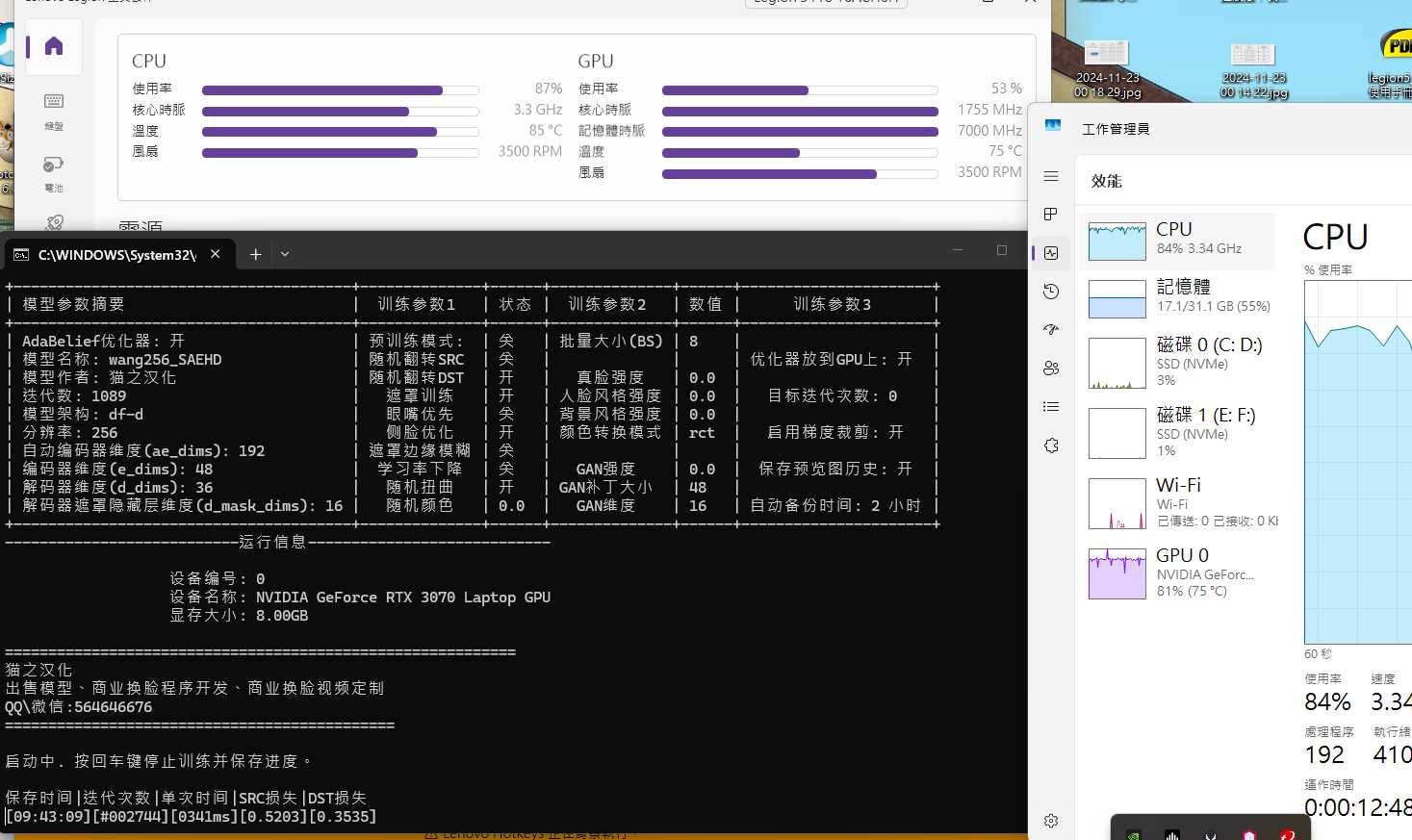Click the 效能 heading in Task Manager
Viewport: 1412px width, 840px height.
[x=1107, y=181]
